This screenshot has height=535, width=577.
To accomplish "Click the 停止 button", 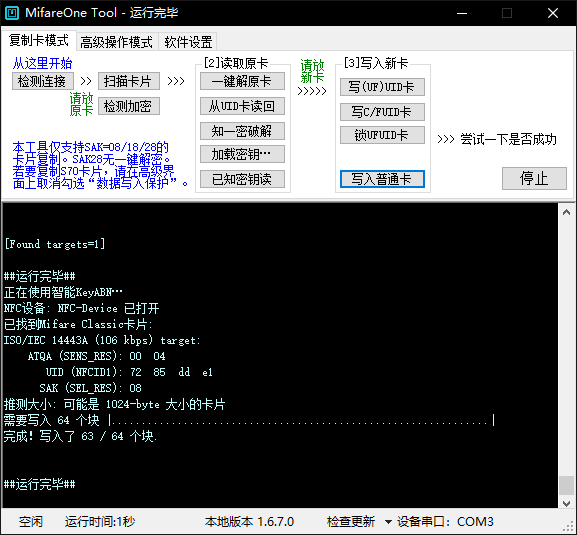I will (x=534, y=179).
